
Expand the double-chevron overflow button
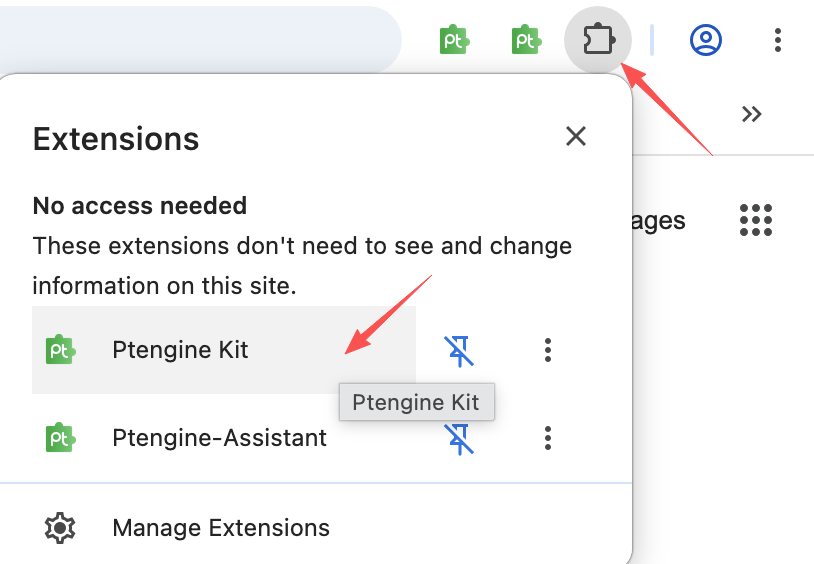point(751,114)
